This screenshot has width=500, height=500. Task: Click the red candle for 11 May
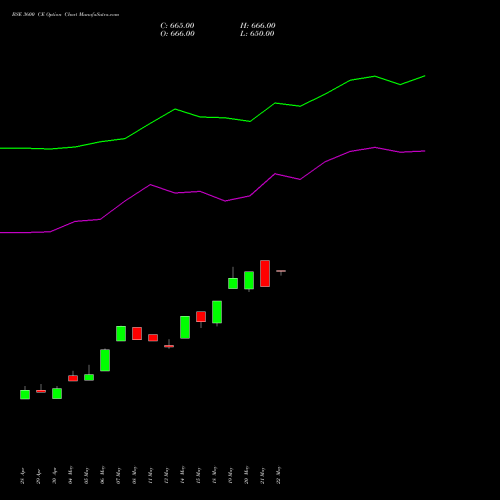coord(153,338)
